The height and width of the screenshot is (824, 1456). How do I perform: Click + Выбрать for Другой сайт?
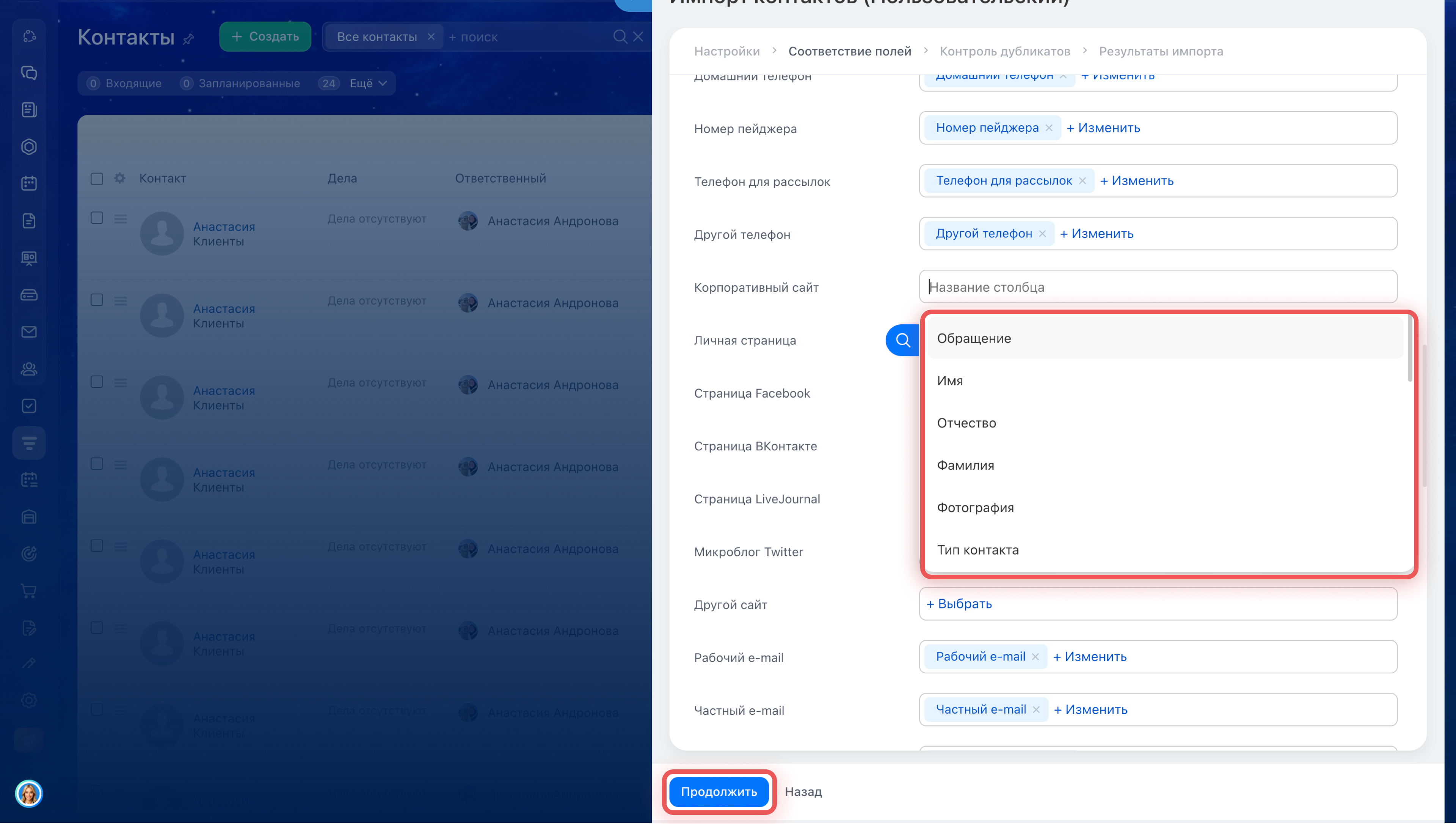[959, 604]
